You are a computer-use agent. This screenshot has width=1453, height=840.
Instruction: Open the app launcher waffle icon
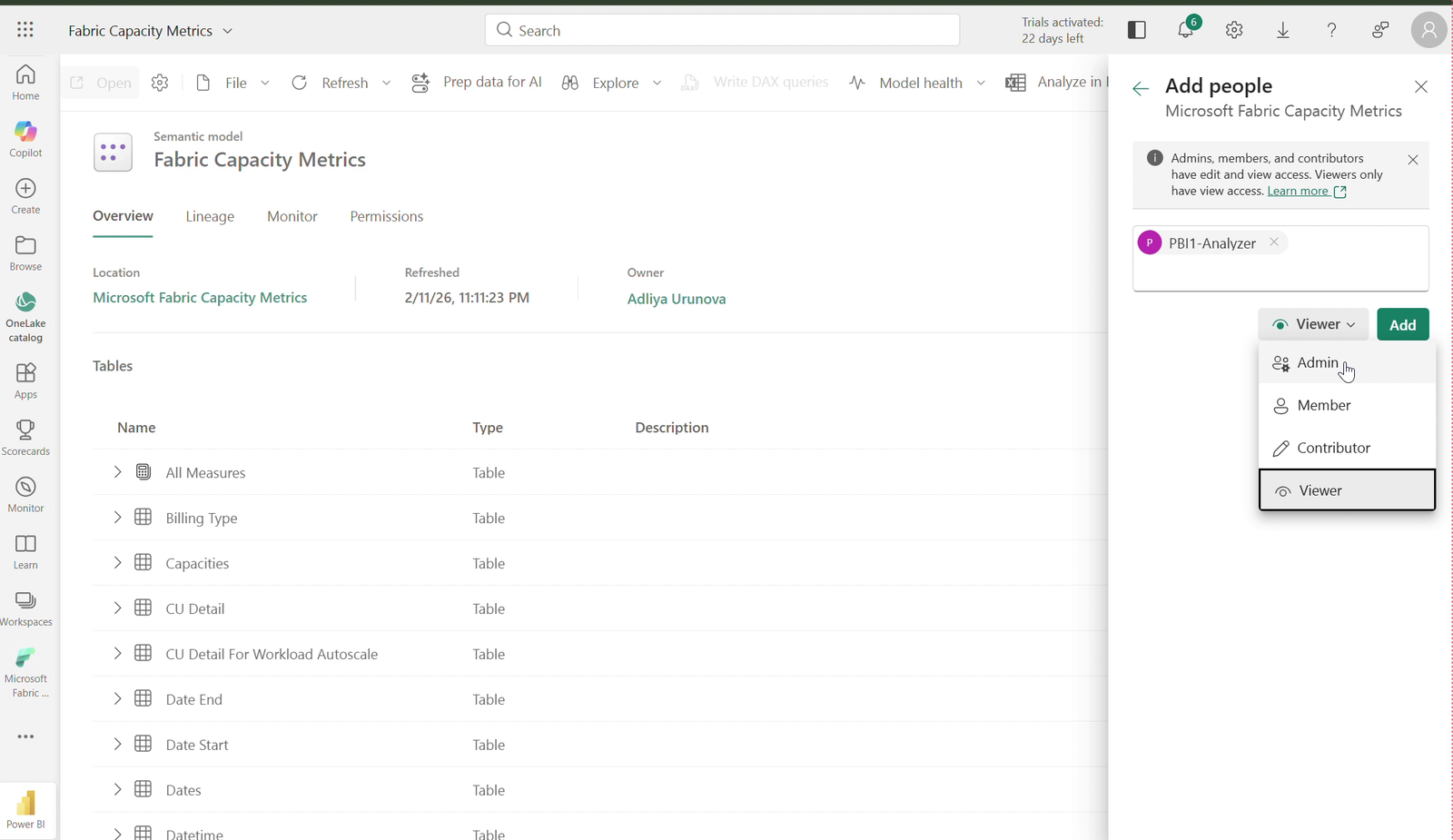point(25,30)
